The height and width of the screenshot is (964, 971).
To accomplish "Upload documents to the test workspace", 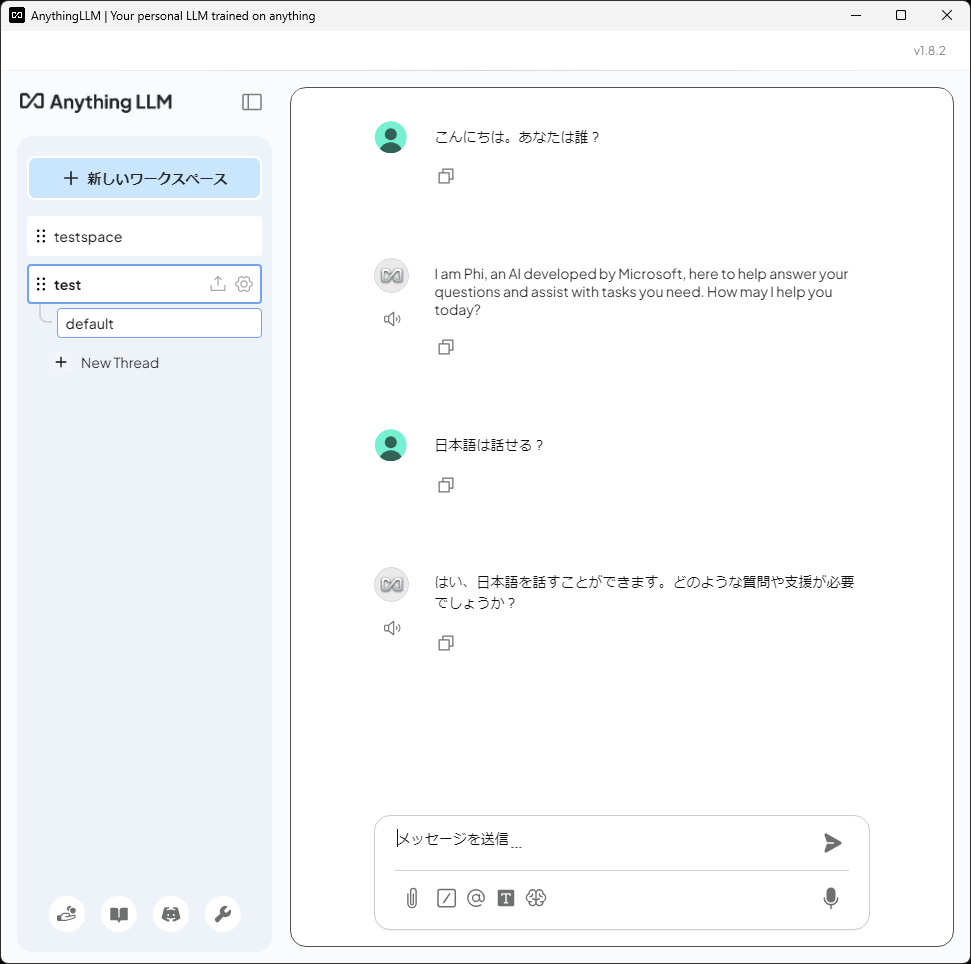I will click(x=217, y=284).
